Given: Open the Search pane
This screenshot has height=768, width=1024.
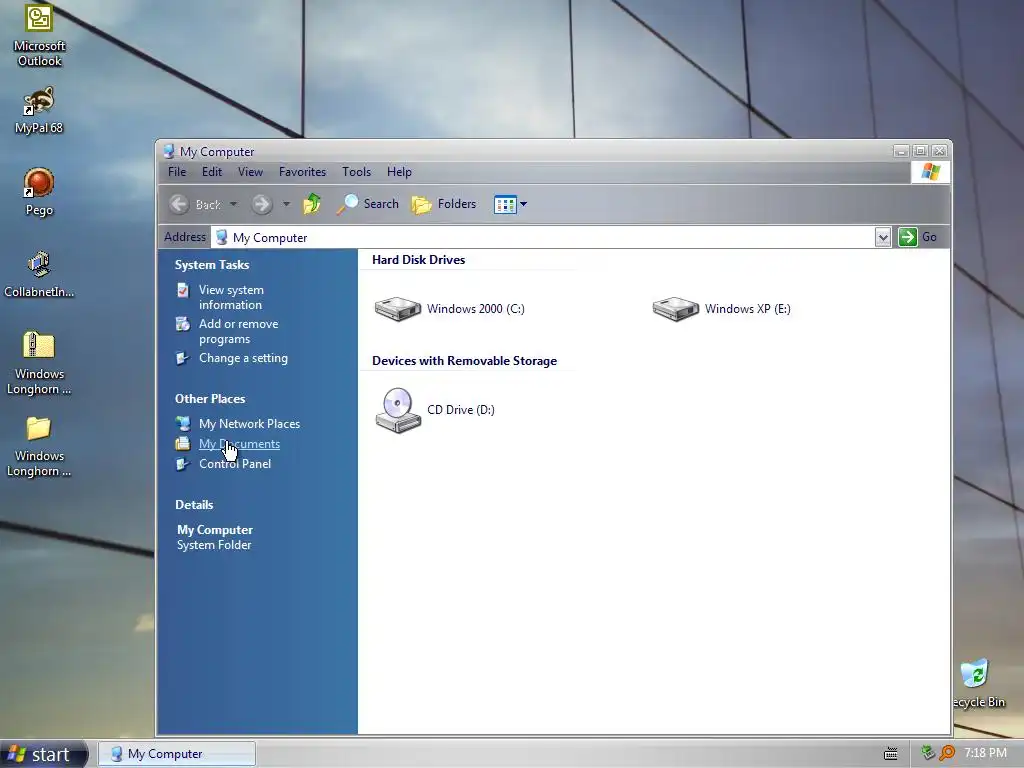Looking at the screenshot, I should (x=368, y=204).
